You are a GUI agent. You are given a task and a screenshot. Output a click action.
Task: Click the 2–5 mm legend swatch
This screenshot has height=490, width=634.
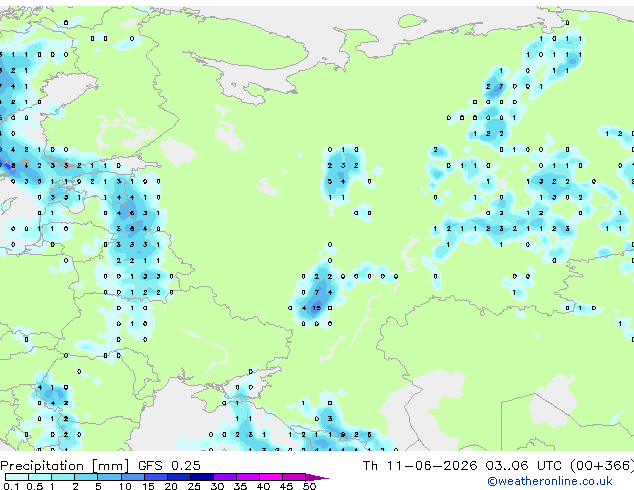tap(86, 477)
